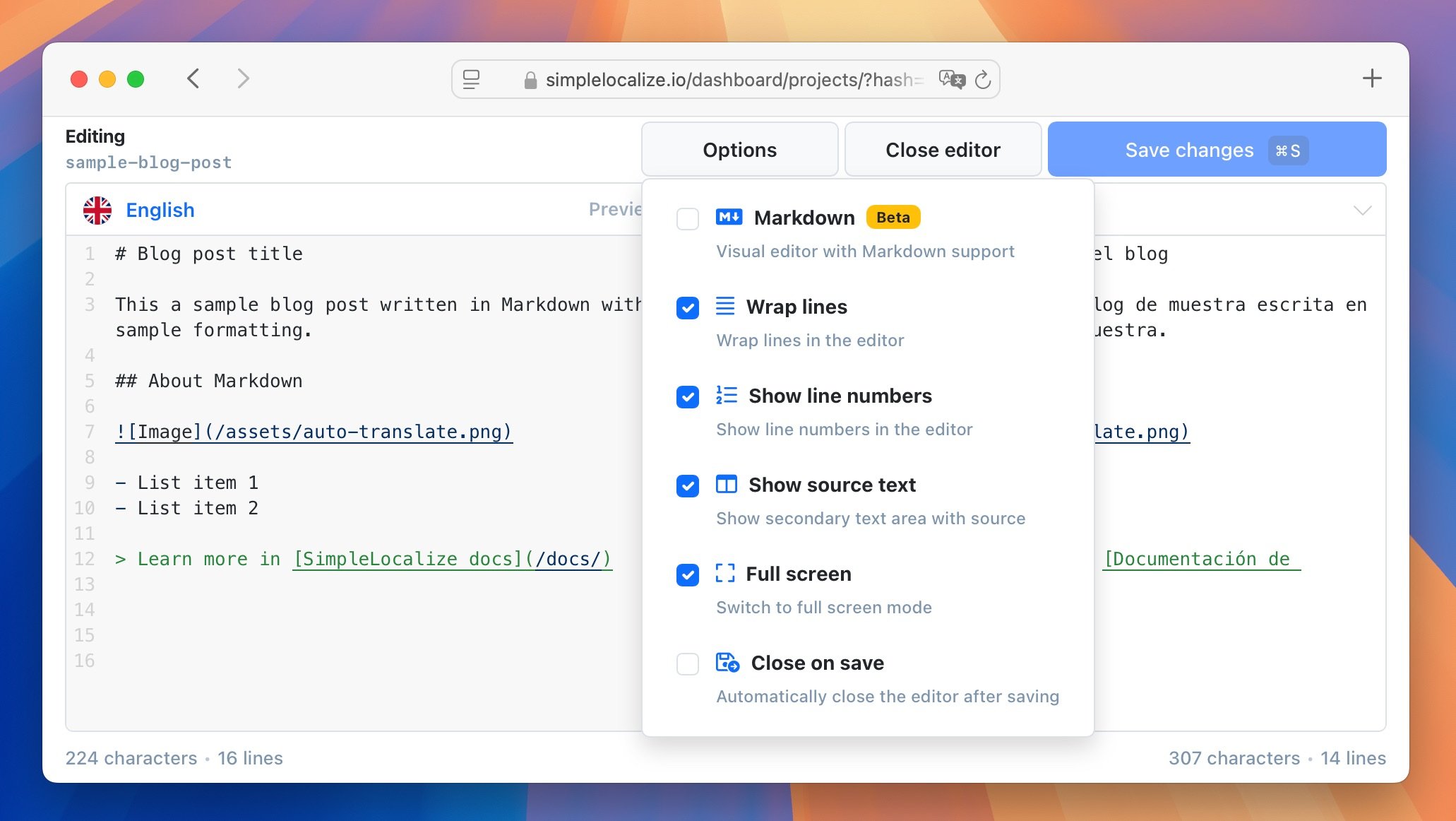
Task: Click the Close editor button
Action: (943, 150)
